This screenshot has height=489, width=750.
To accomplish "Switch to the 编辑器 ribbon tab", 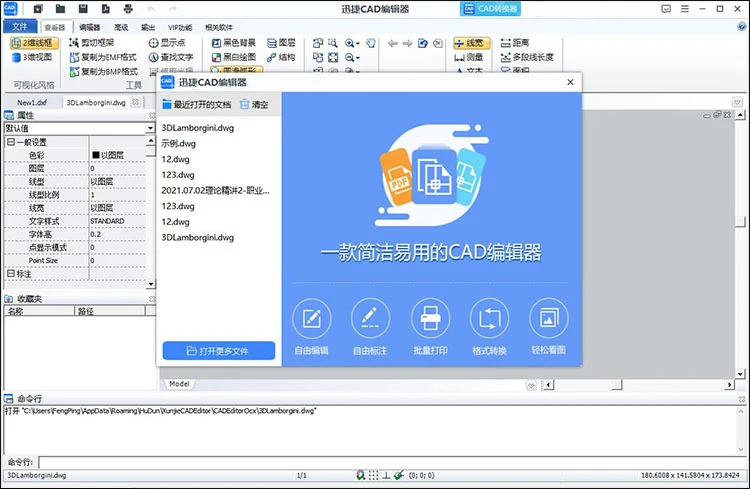I will tap(89, 27).
